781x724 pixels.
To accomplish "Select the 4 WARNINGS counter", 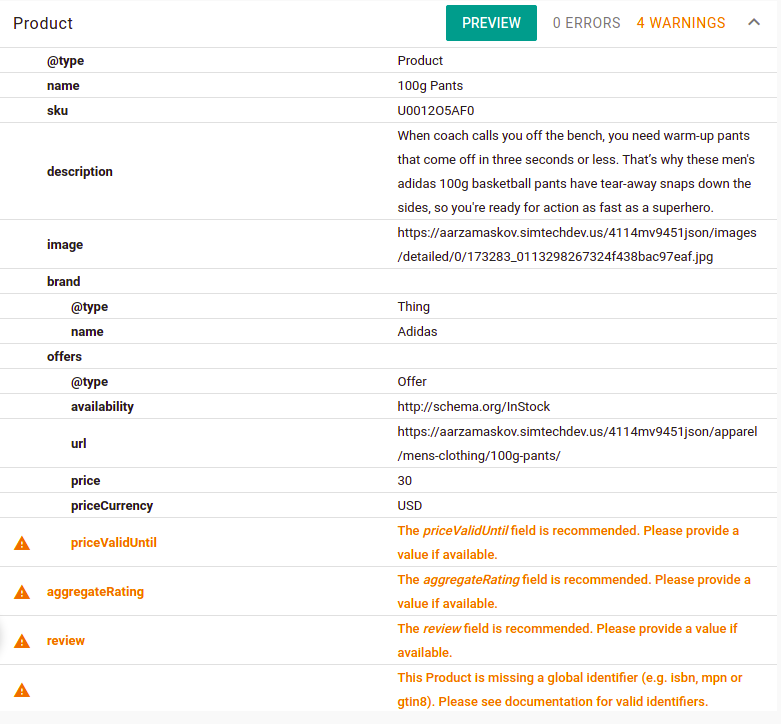I will pos(680,23).
